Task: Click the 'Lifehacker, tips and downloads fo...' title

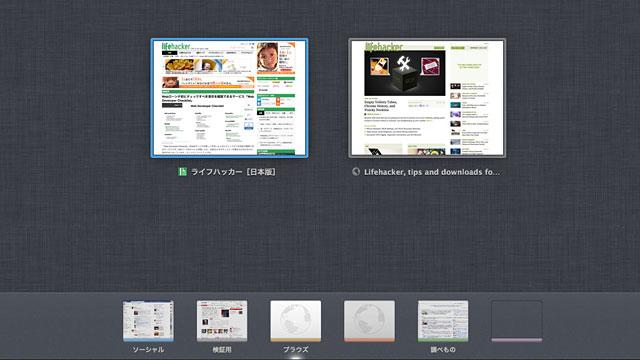Action: (432, 172)
